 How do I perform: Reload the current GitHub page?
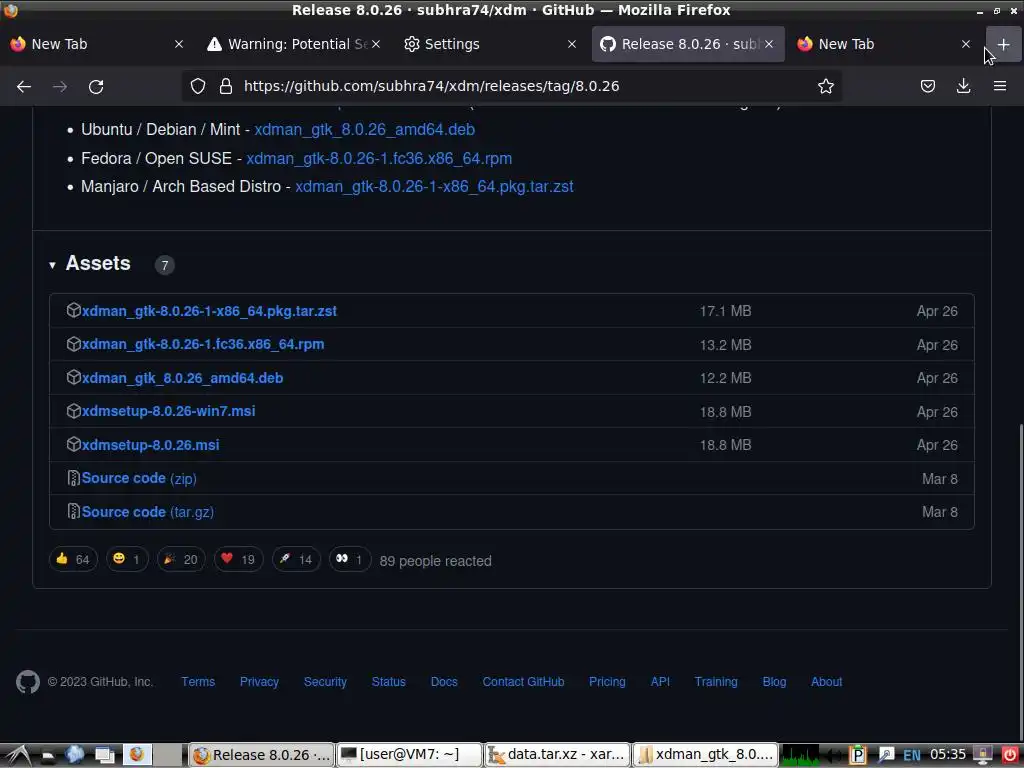point(96,86)
